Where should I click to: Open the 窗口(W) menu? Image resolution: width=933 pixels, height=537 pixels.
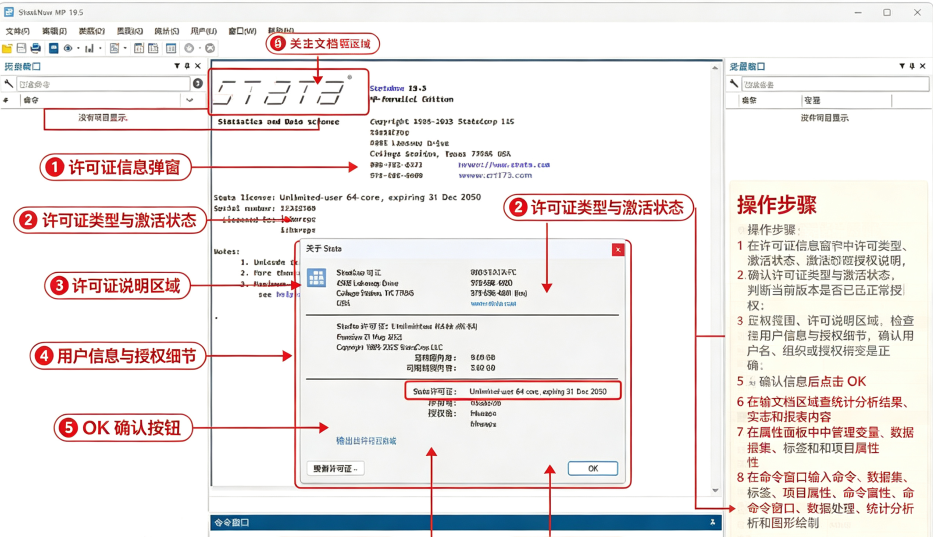(242, 31)
